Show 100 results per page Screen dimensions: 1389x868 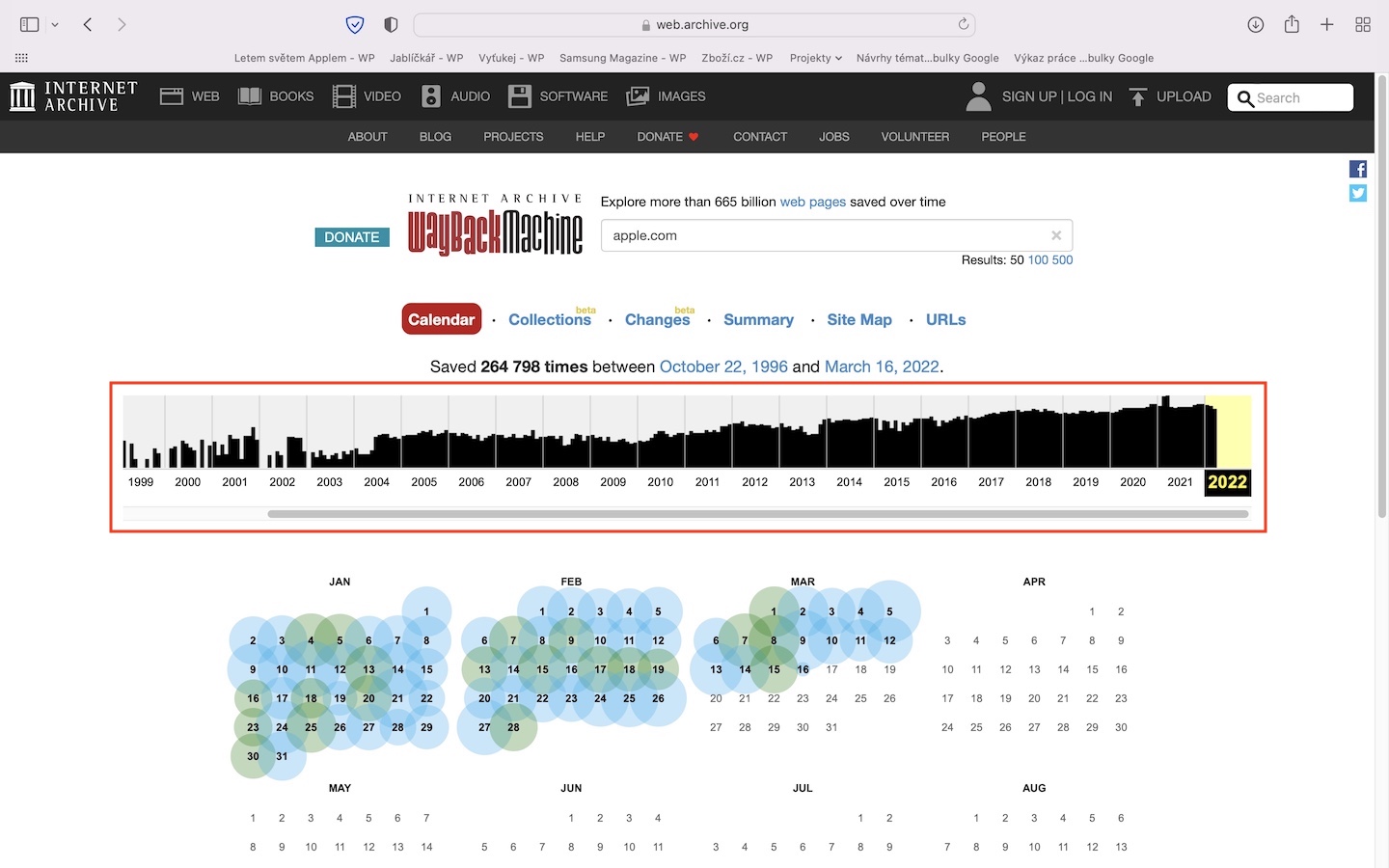(x=1038, y=260)
